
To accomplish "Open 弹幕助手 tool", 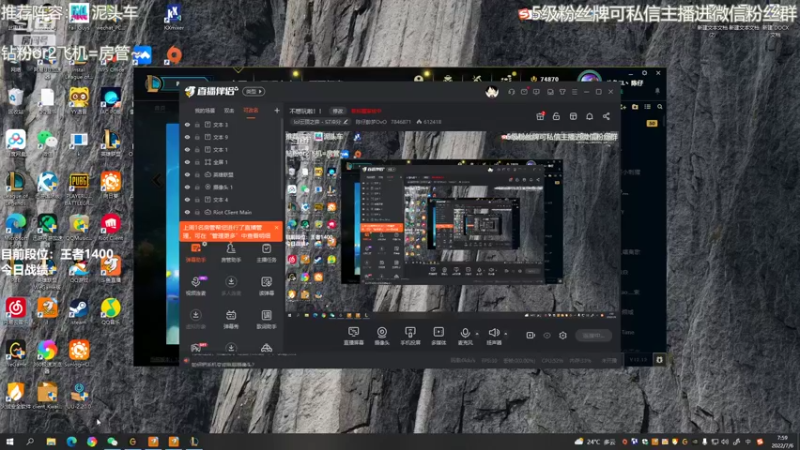I will 196,253.
